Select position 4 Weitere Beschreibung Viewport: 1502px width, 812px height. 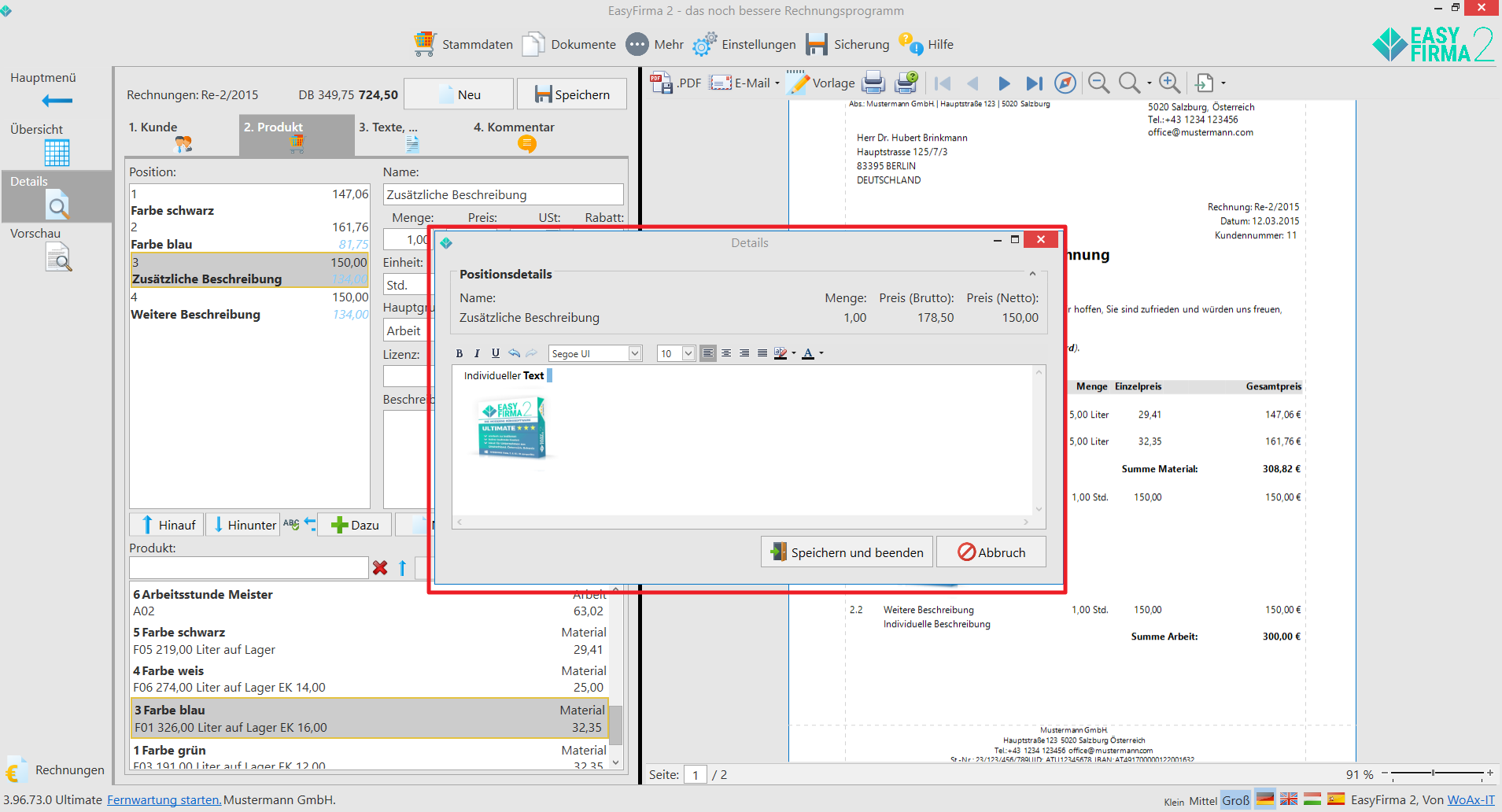(x=249, y=306)
